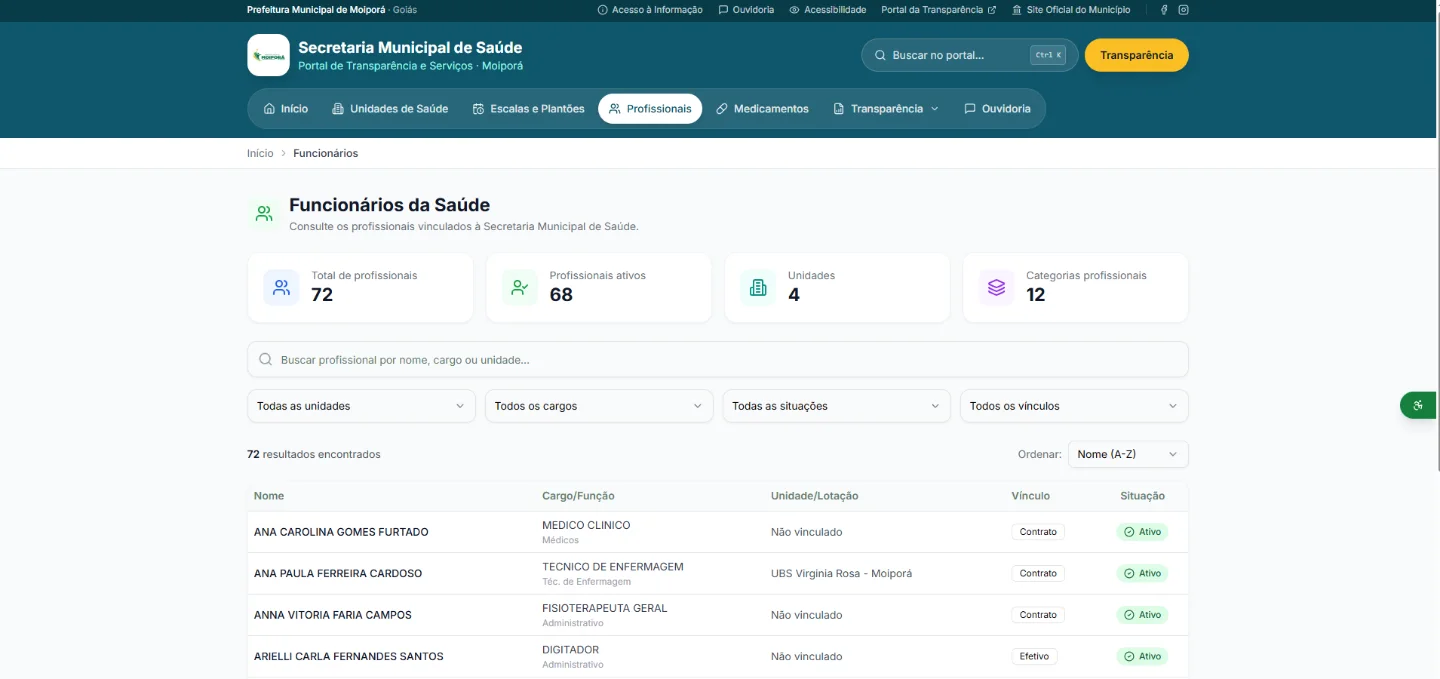
Task: Open Site Oficial do Município link
Action: click(1071, 10)
